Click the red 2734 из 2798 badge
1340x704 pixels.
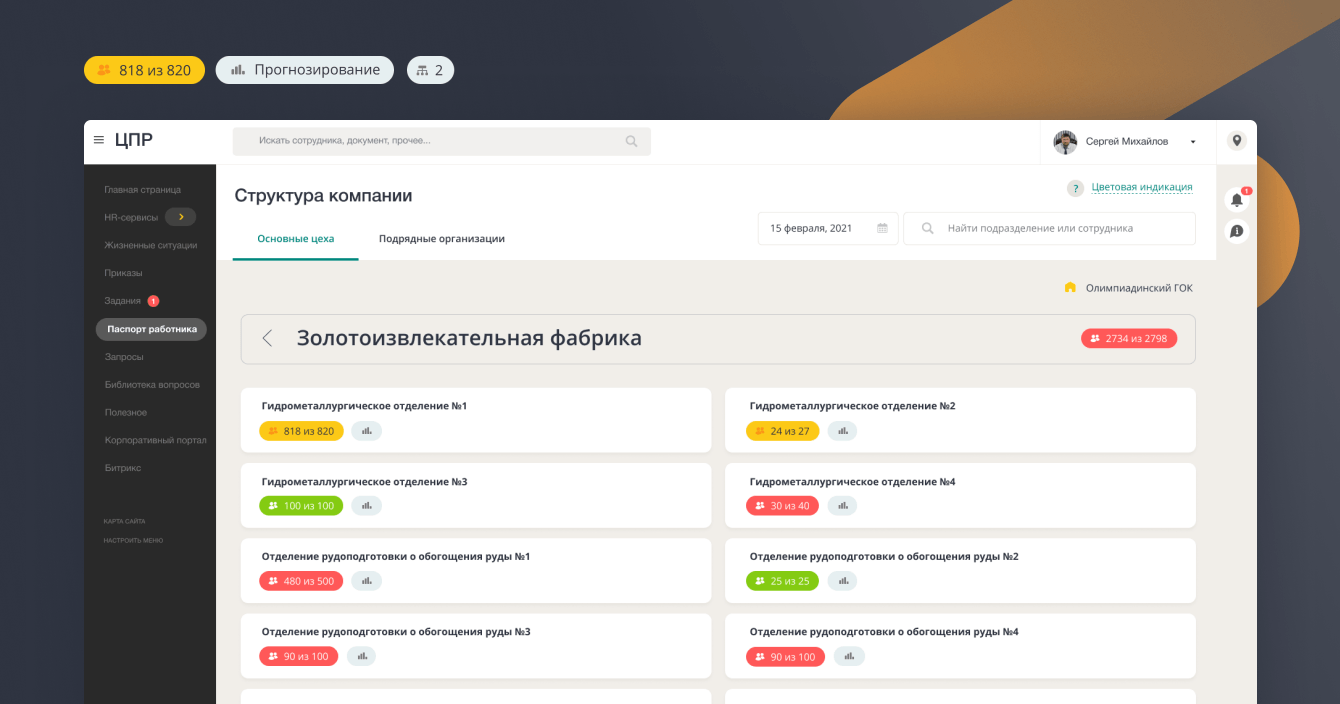pos(1129,338)
